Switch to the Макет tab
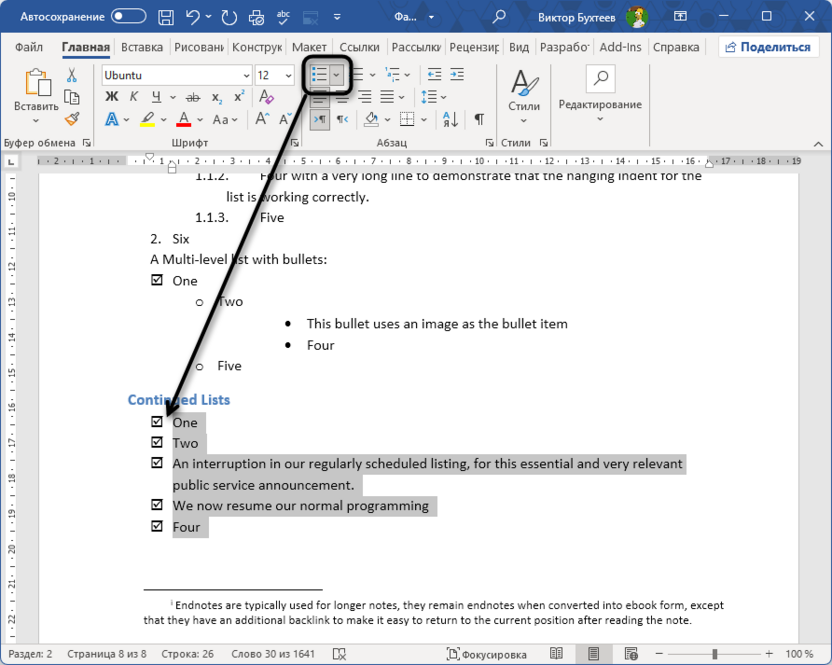 click(x=309, y=47)
